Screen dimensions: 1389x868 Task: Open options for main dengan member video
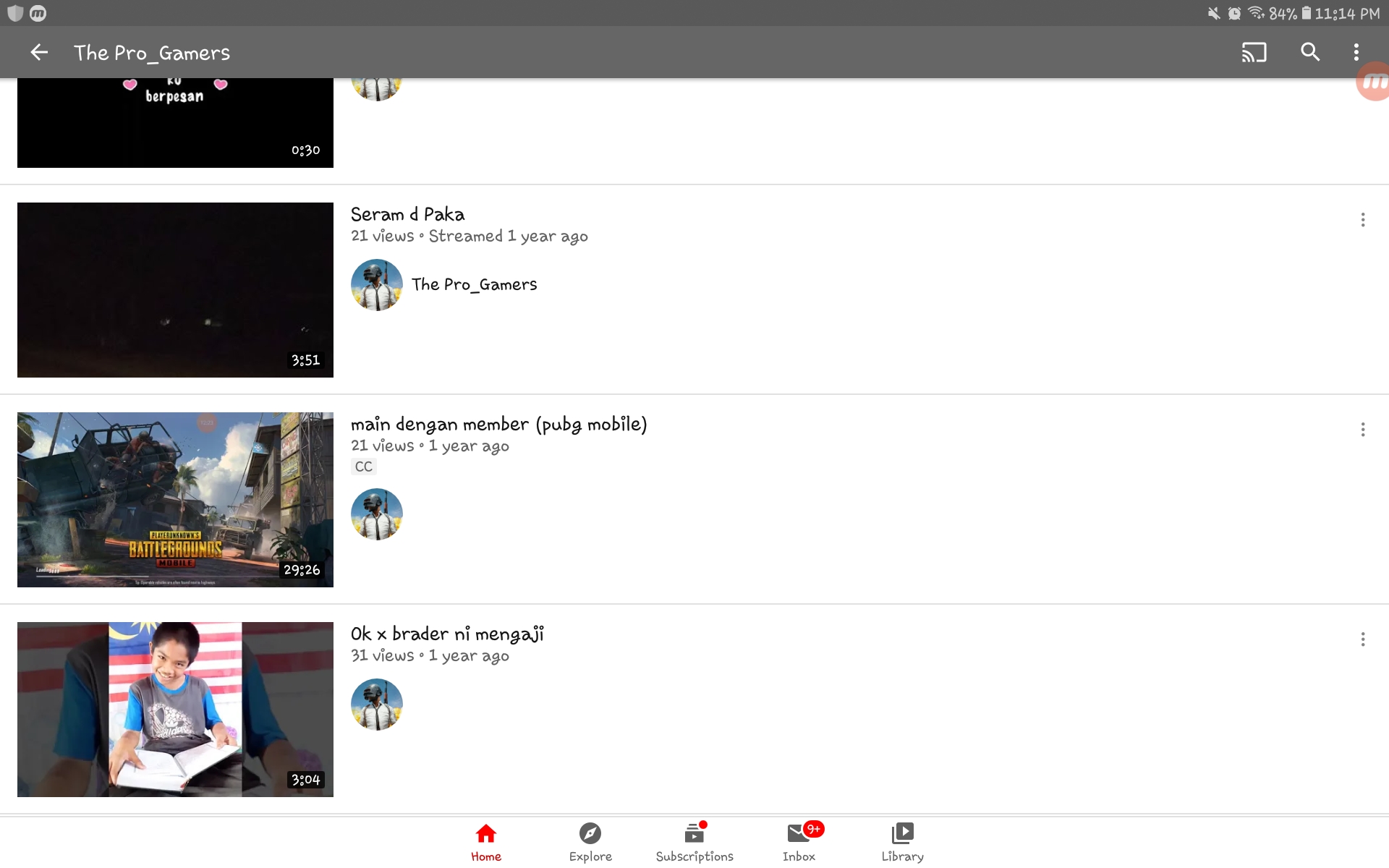(1363, 430)
